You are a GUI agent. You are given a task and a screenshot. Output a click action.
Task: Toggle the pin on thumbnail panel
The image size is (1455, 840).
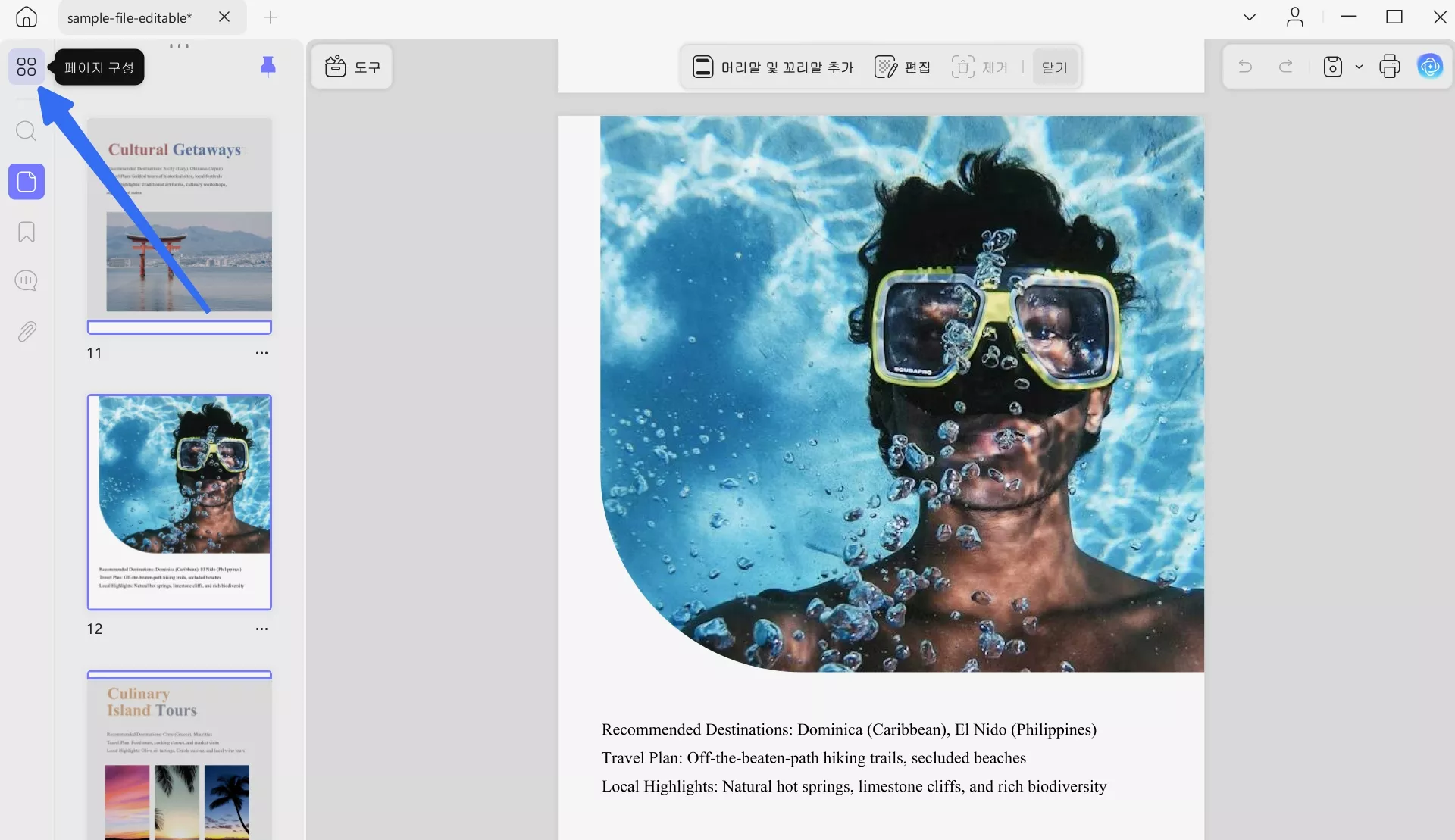(x=268, y=67)
